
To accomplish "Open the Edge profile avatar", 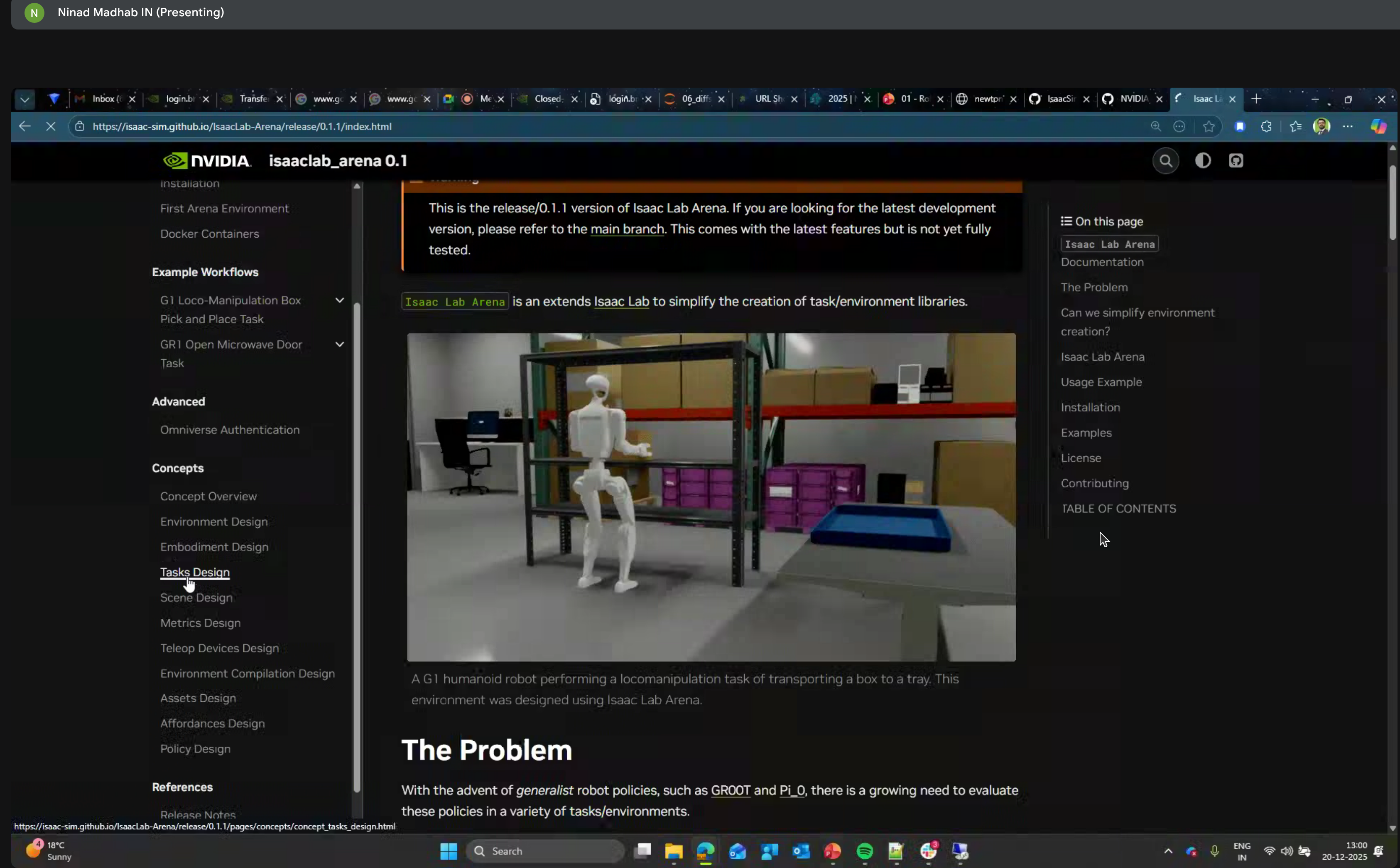I will (1321, 126).
